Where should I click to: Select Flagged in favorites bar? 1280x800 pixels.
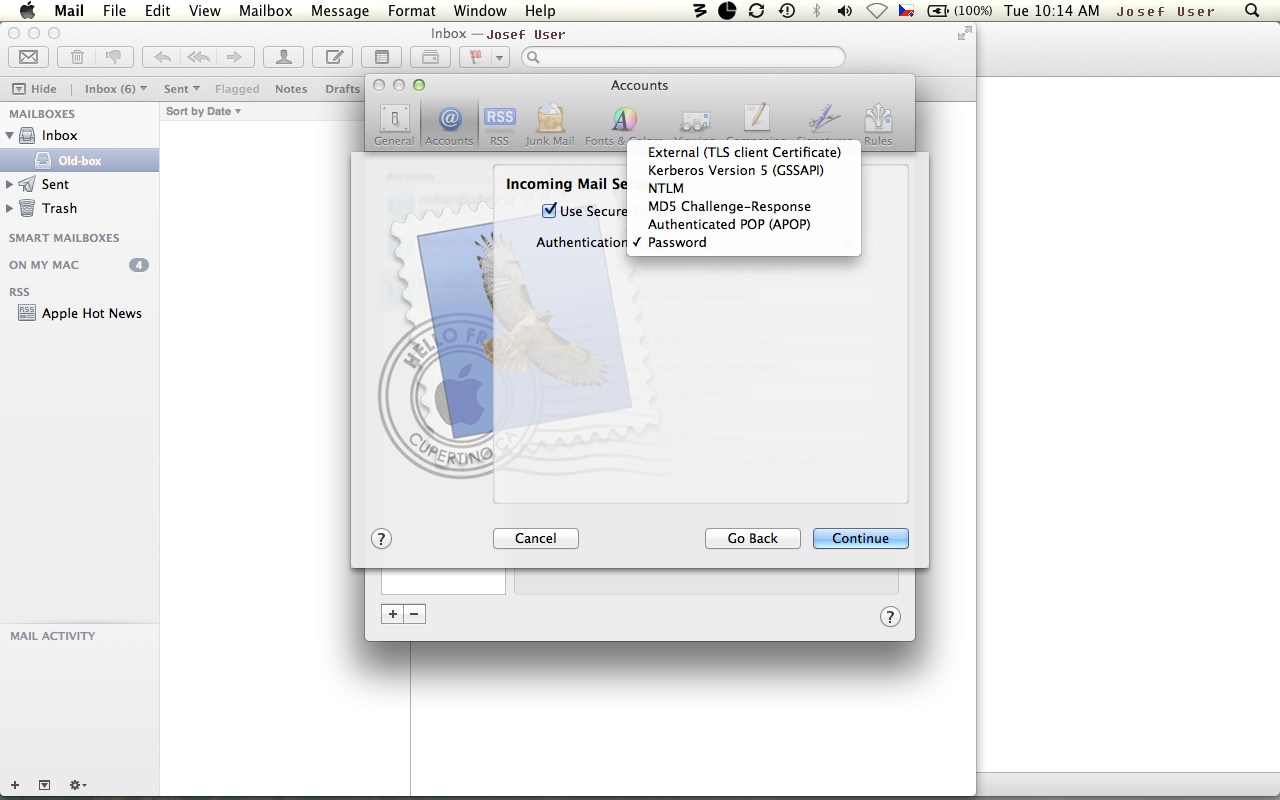[x=237, y=89]
